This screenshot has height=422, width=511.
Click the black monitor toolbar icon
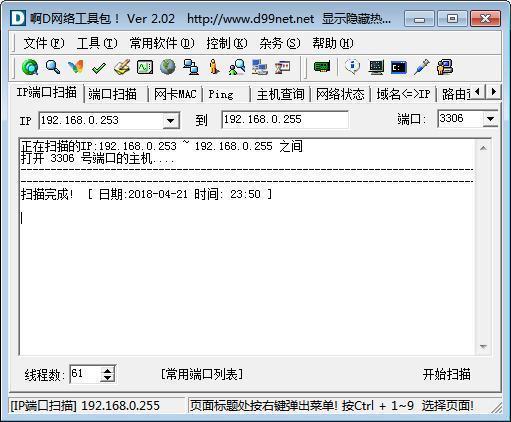(x=376, y=67)
